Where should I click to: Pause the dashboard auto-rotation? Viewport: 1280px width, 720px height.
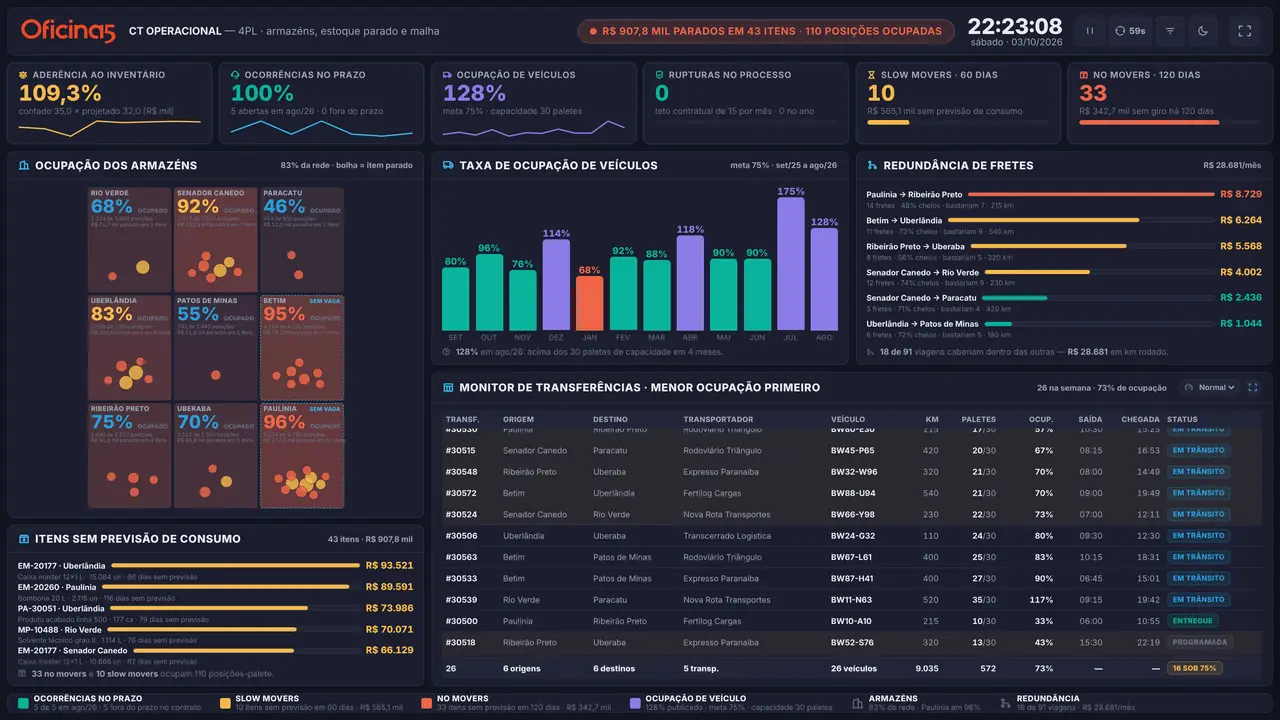click(1090, 31)
